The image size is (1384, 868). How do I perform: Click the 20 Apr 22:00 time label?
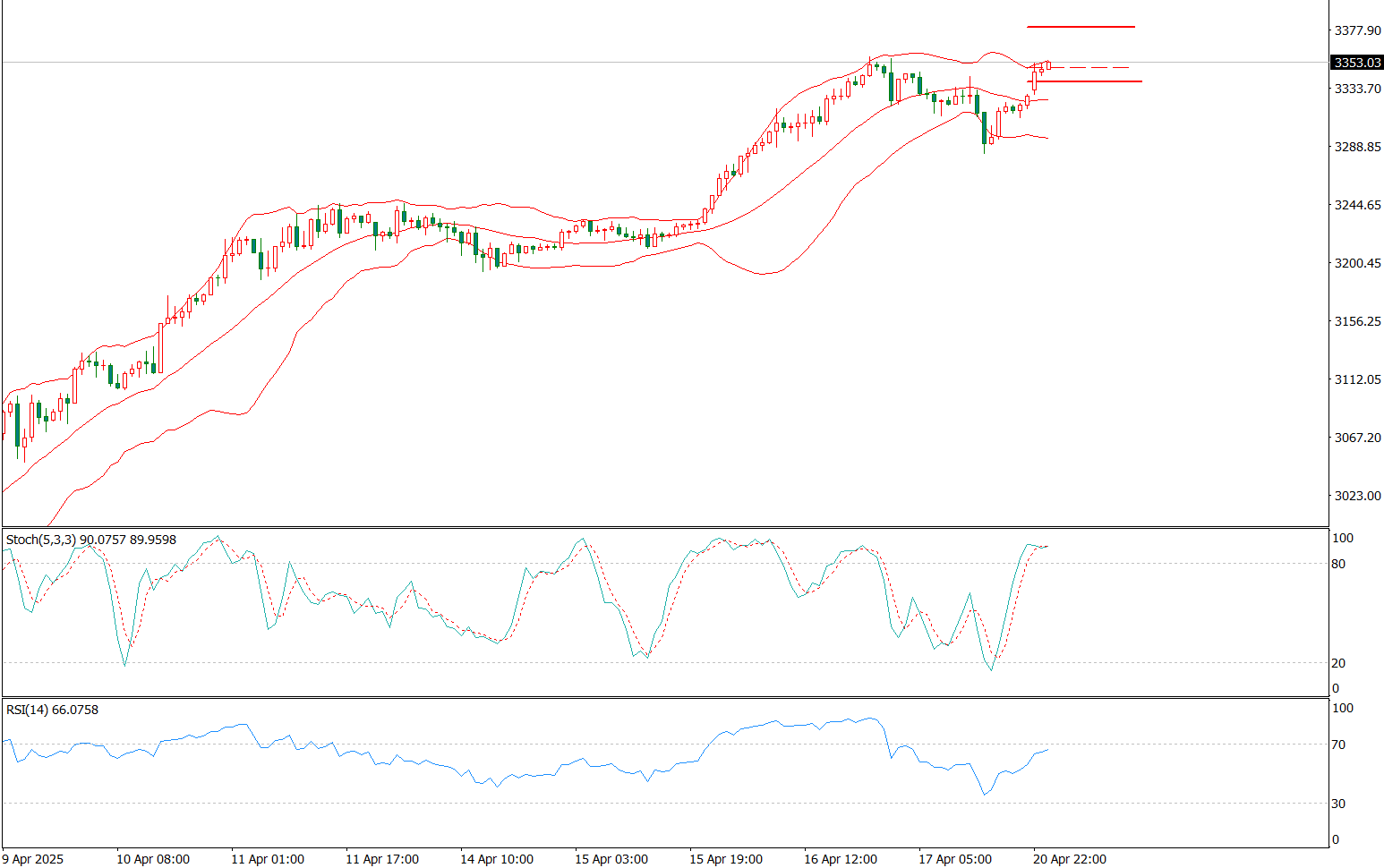1070,859
